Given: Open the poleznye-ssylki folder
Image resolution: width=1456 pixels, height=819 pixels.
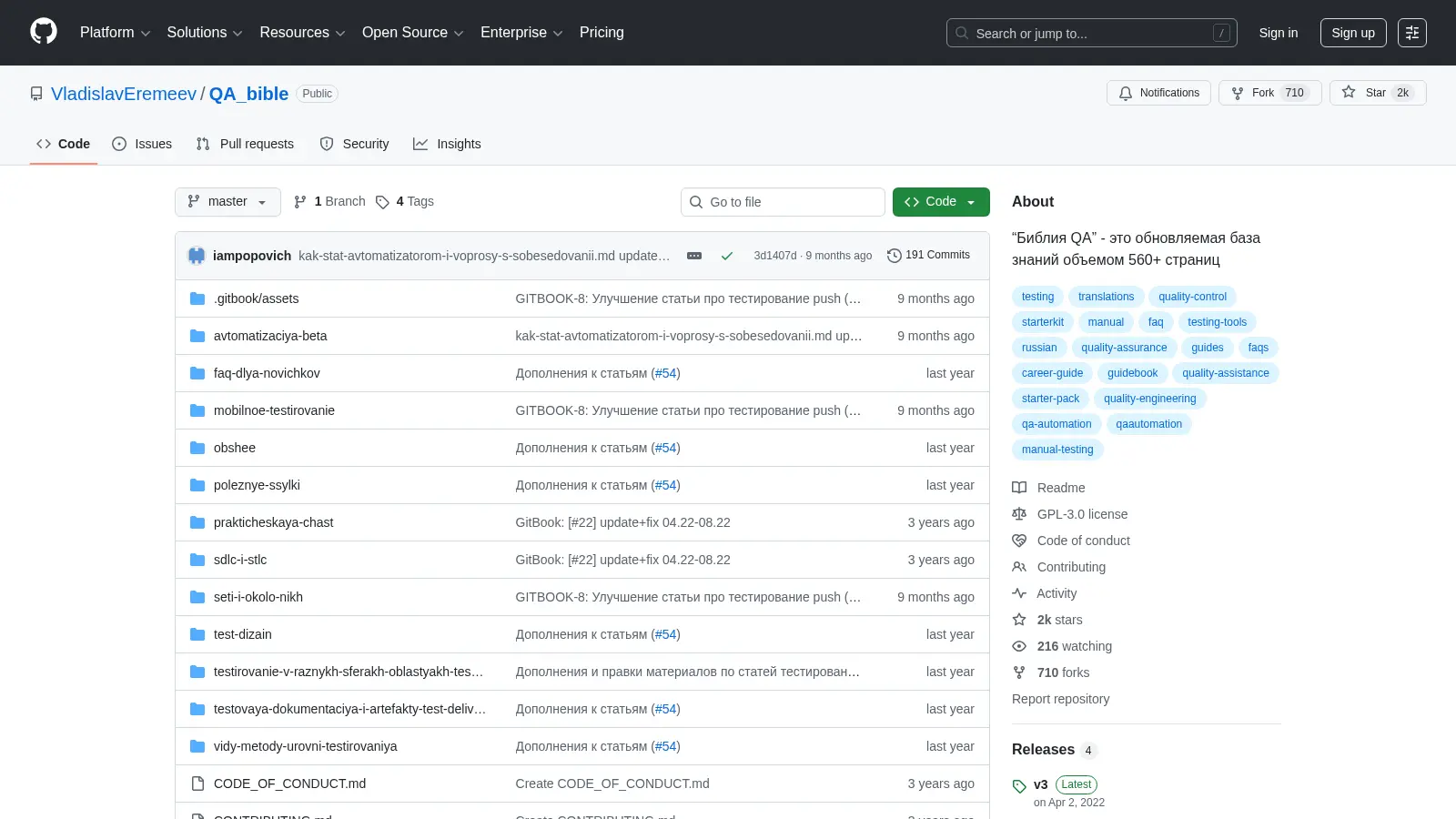Looking at the screenshot, I should [257, 485].
